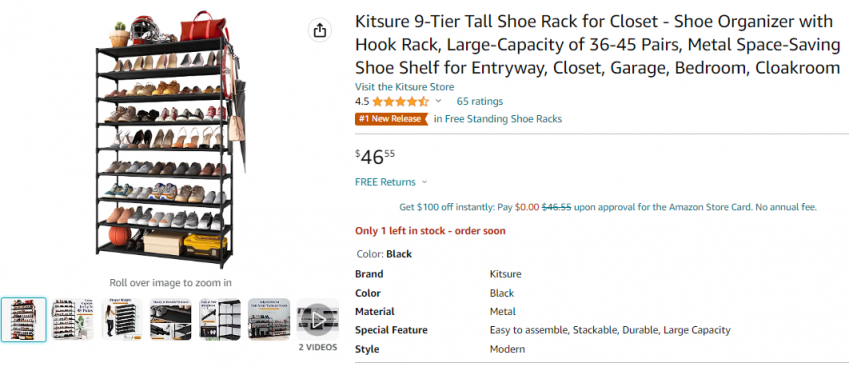The width and height of the screenshot is (849, 367).
Task: Click the share icon above product image
Action: (x=320, y=30)
